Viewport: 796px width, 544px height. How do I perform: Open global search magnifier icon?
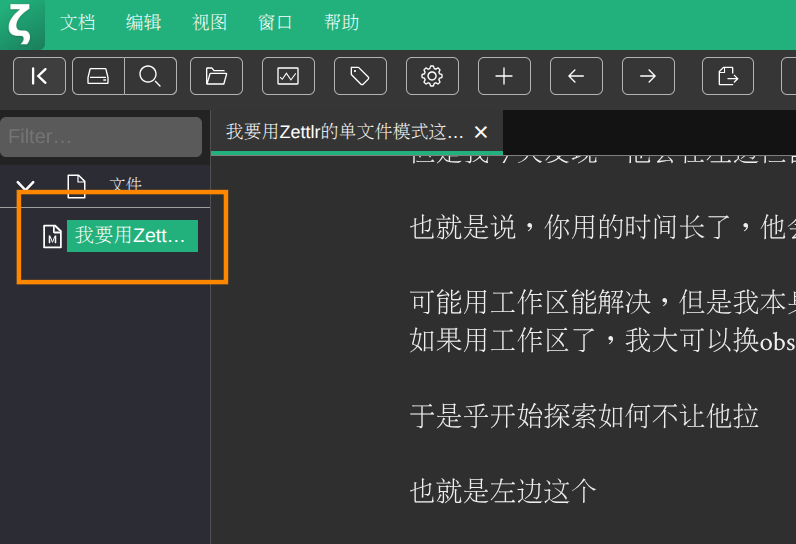[x=150, y=76]
